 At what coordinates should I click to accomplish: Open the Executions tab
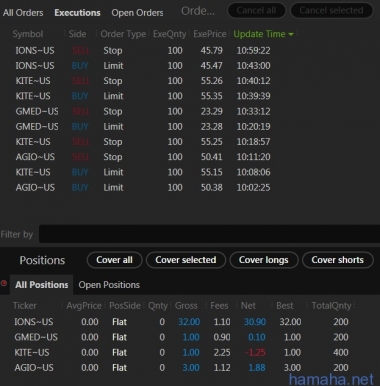[77, 13]
